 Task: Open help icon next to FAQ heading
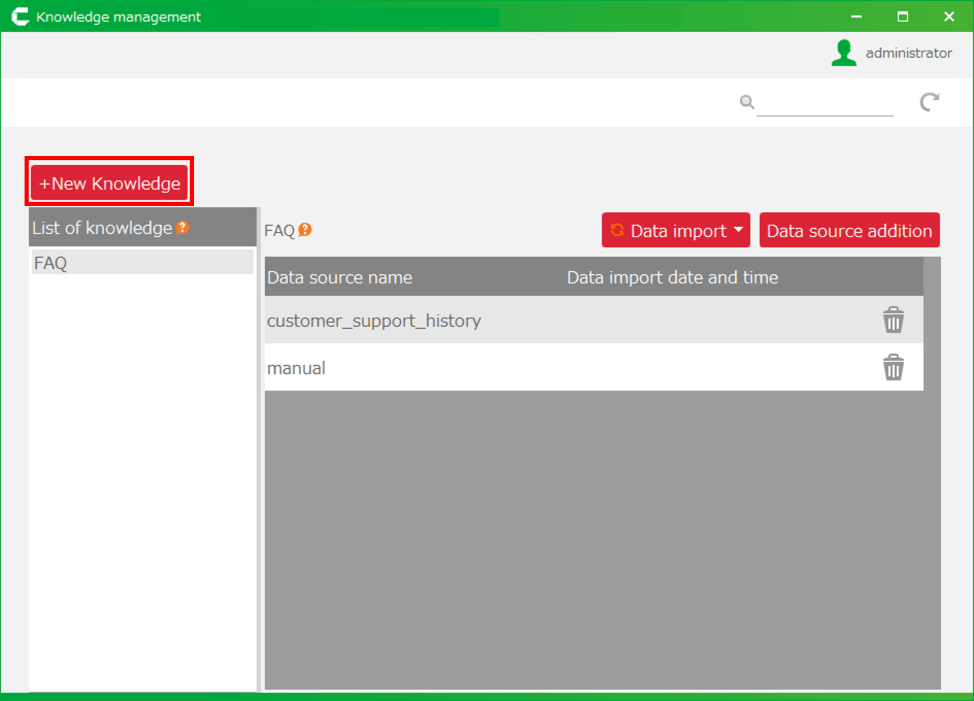pyautogui.click(x=305, y=230)
